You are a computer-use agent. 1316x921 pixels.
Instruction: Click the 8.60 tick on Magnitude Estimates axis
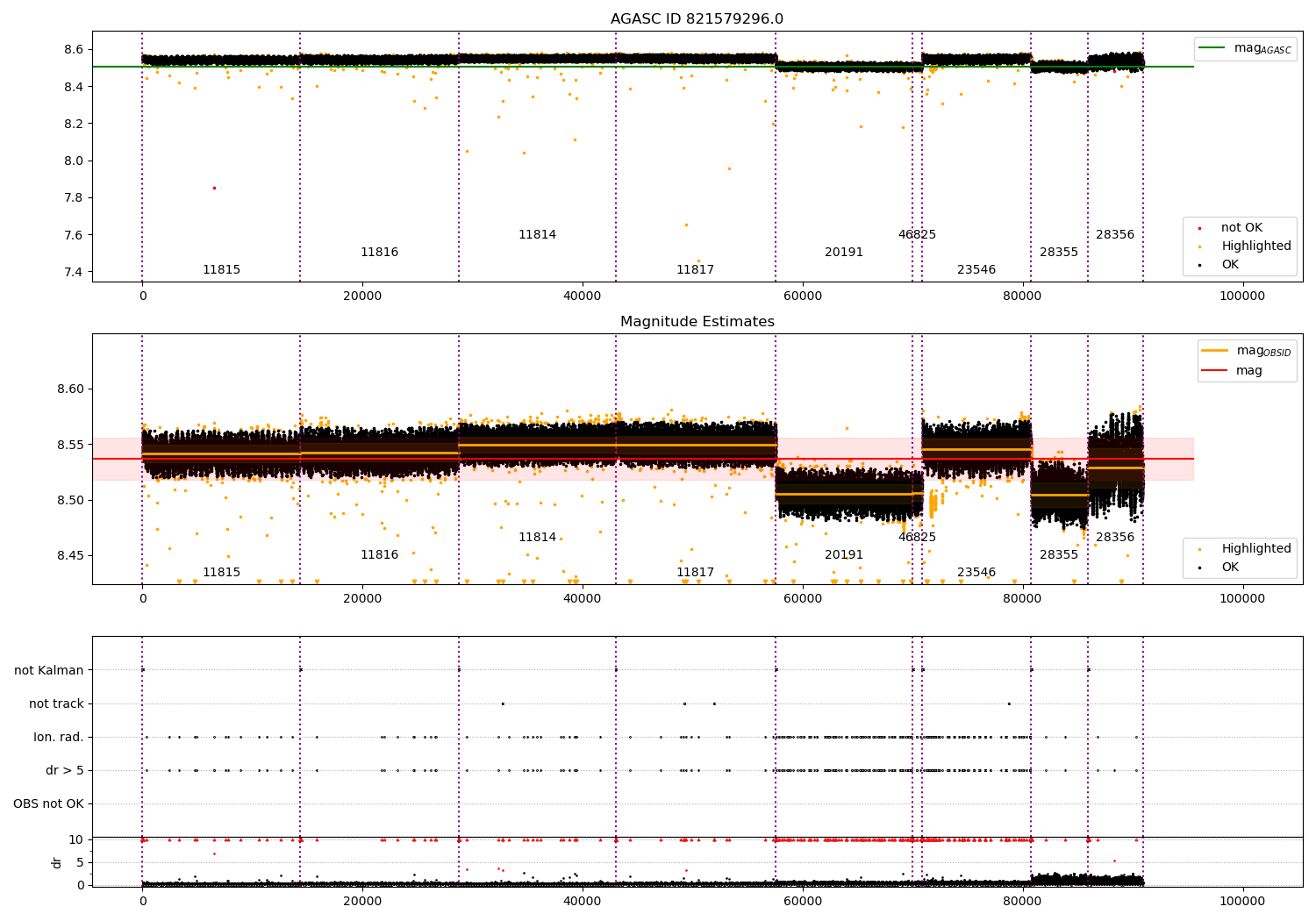pyautogui.click(x=70, y=389)
